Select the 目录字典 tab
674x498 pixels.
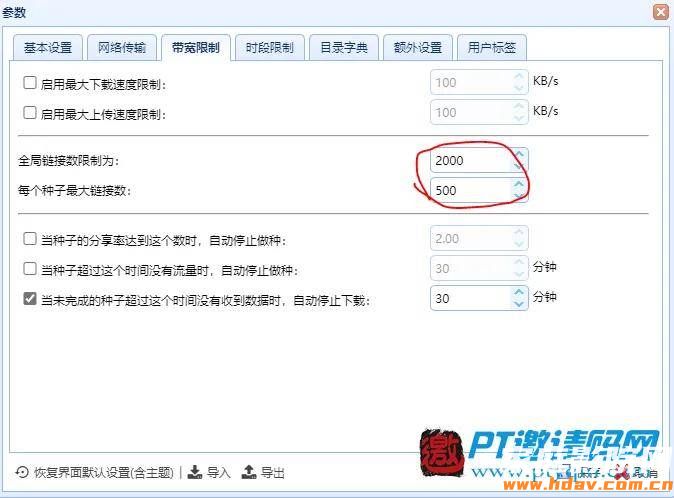344,47
